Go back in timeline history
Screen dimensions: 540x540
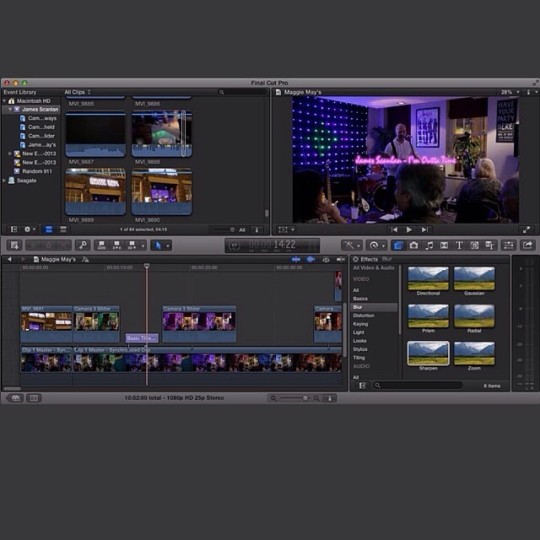[10, 259]
